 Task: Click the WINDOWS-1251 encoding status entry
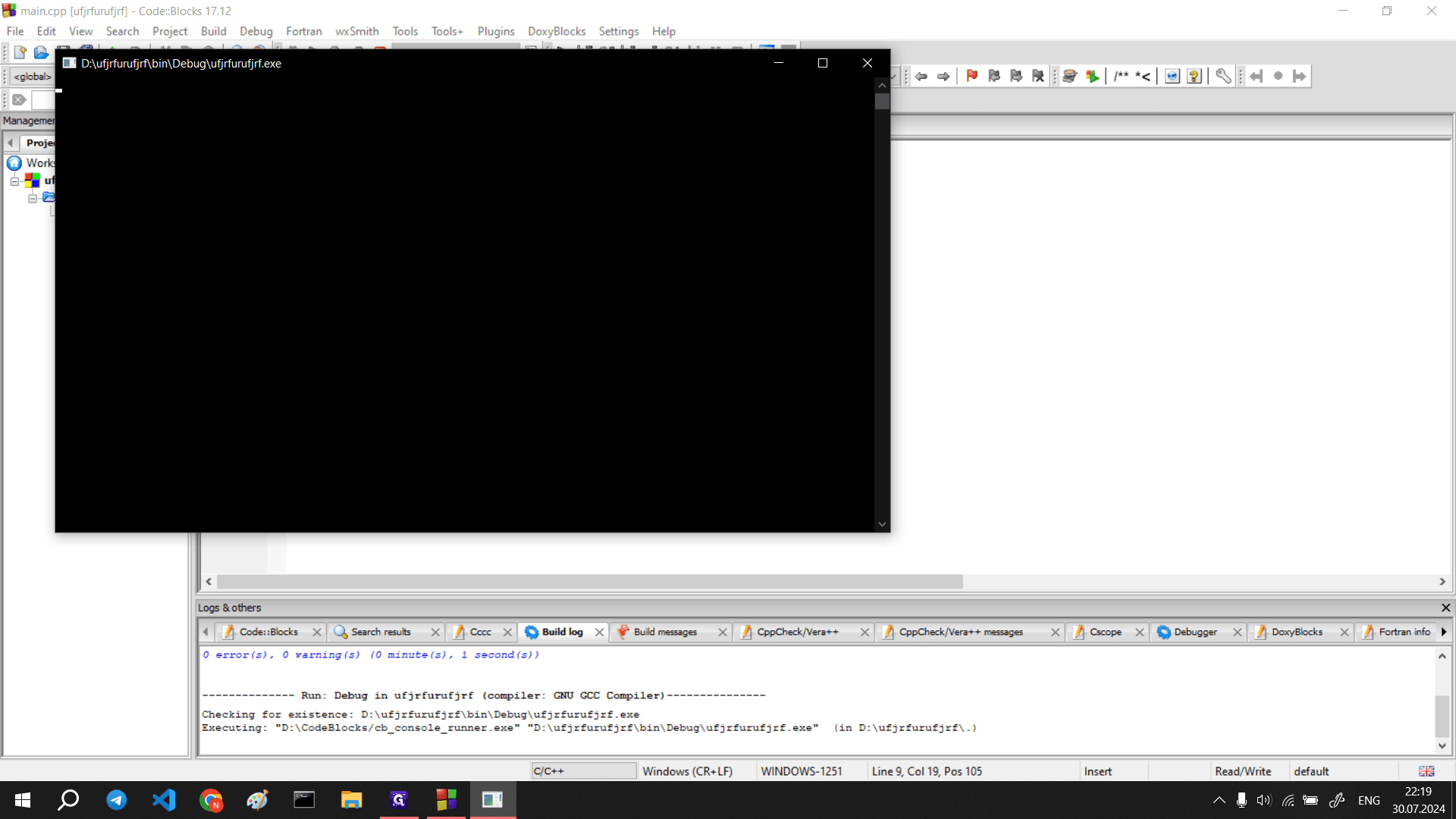(x=801, y=771)
